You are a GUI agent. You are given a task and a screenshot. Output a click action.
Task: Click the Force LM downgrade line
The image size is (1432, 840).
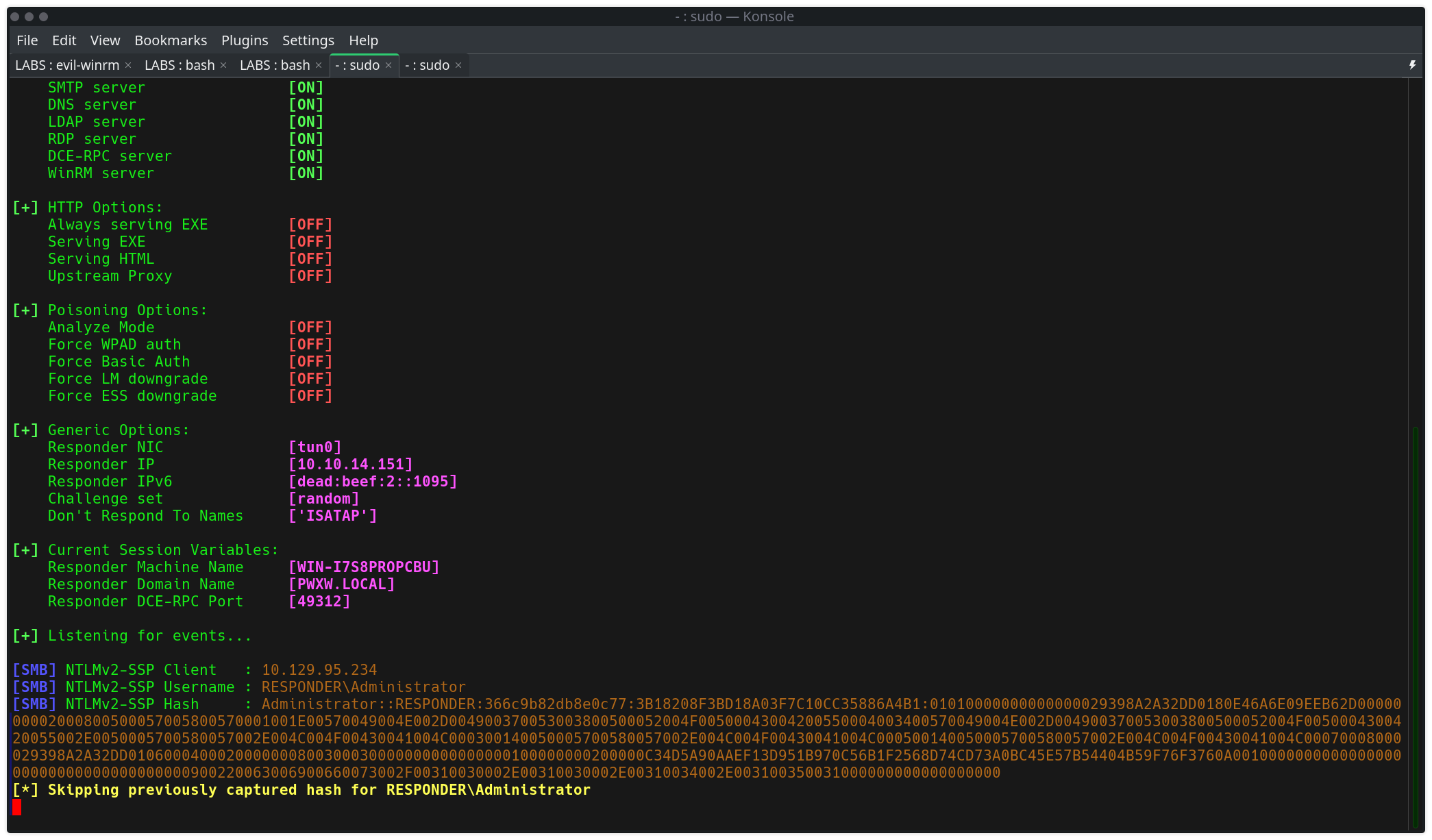[x=190, y=379]
